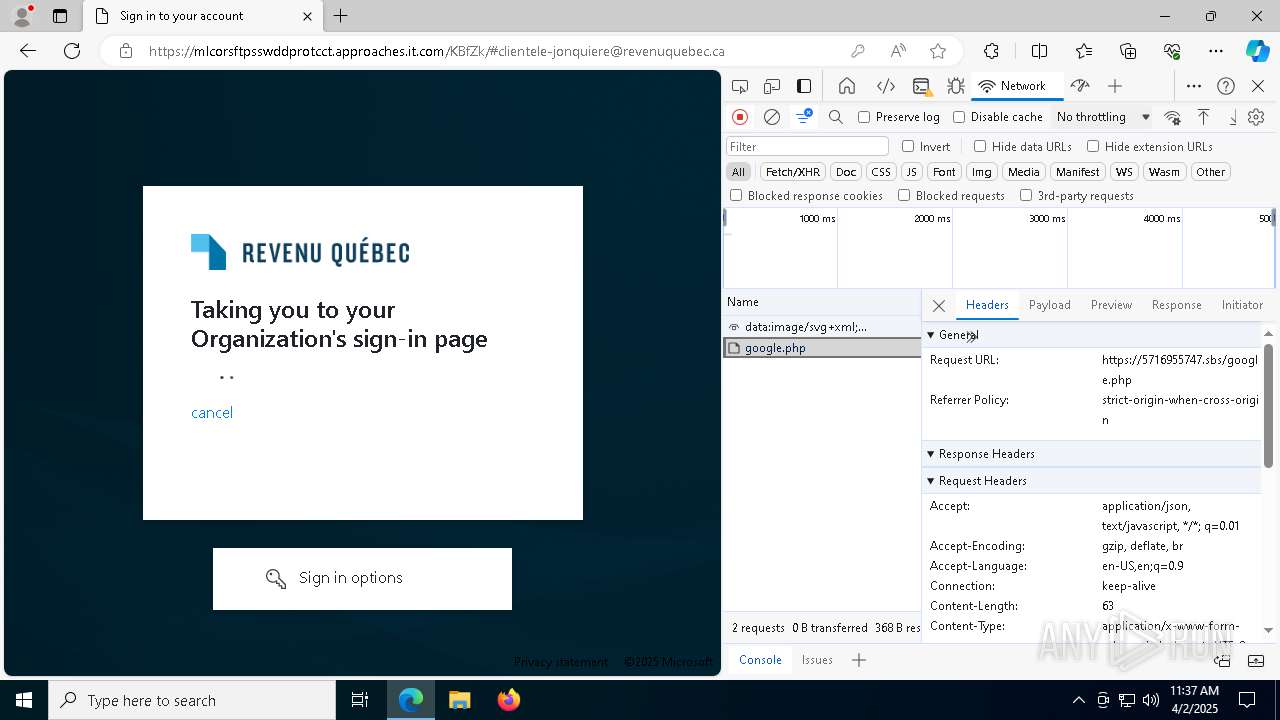
Task: Switch to the Initiator tab
Action: point(1242,305)
